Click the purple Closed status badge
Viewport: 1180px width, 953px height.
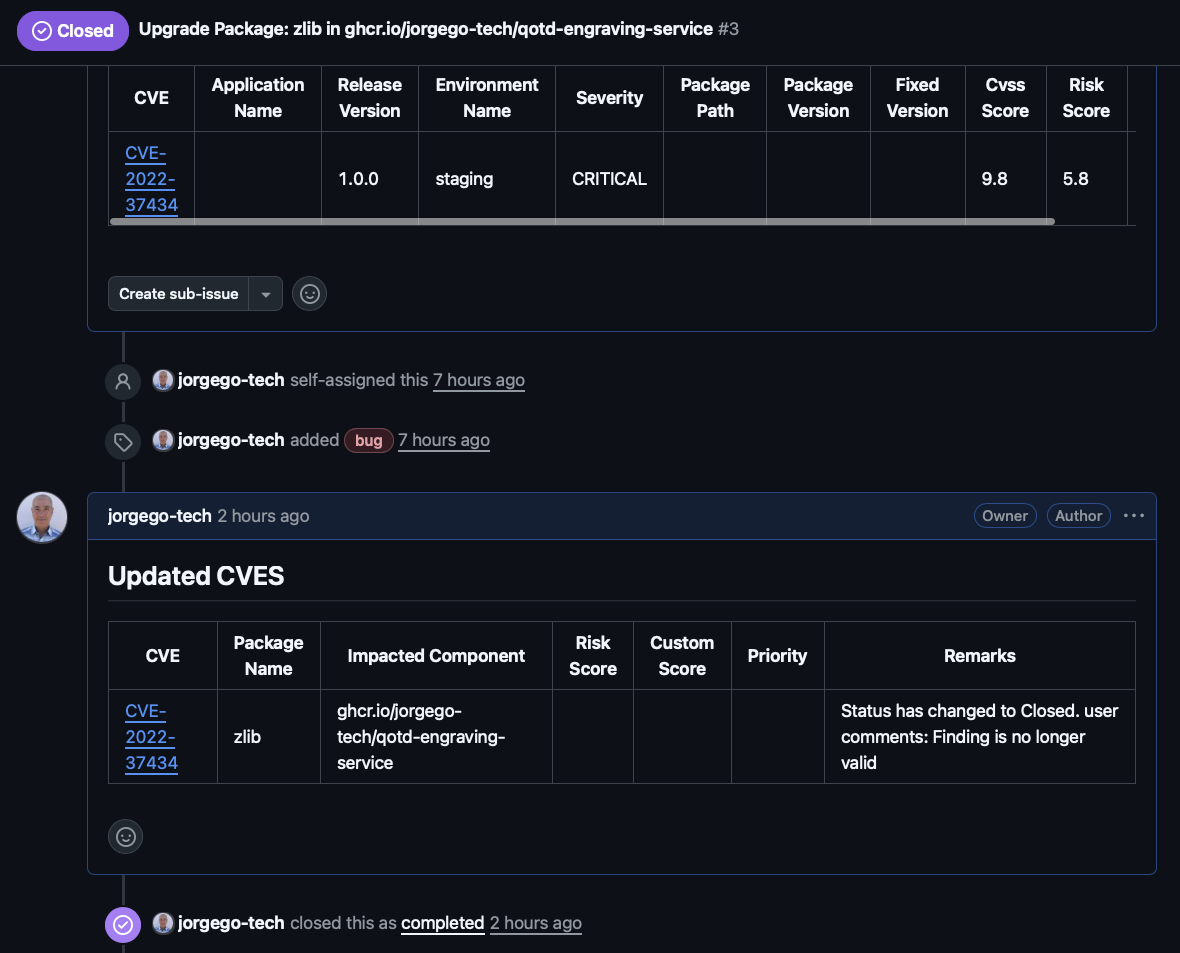pos(73,31)
